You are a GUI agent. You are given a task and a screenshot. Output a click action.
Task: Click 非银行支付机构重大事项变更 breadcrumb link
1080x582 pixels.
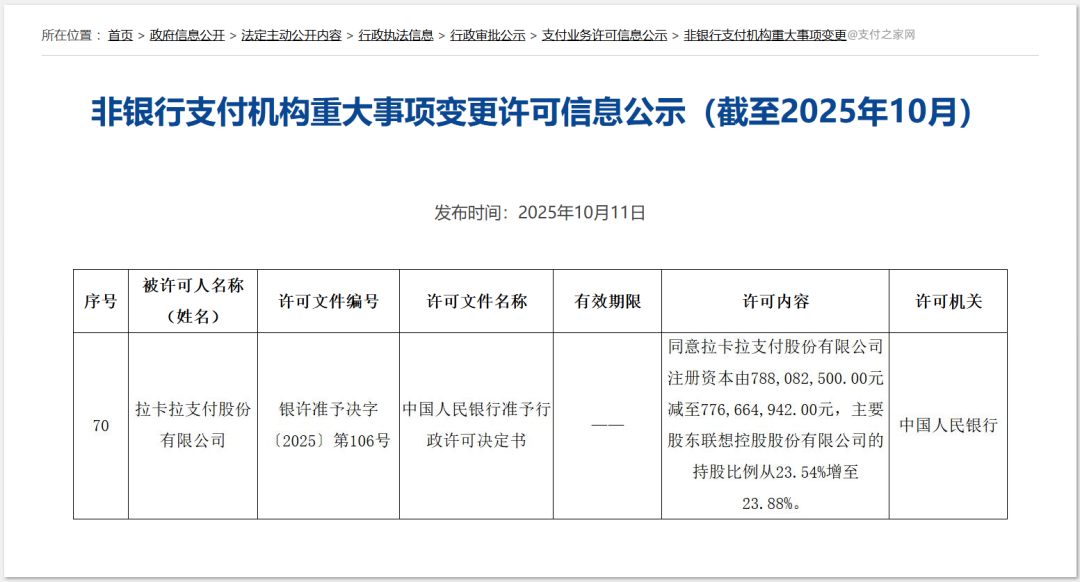(x=765, y=35)
